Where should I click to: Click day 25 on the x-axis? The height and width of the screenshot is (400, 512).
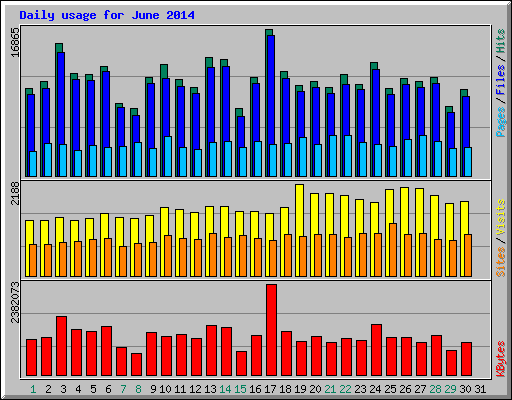[390, 389]
